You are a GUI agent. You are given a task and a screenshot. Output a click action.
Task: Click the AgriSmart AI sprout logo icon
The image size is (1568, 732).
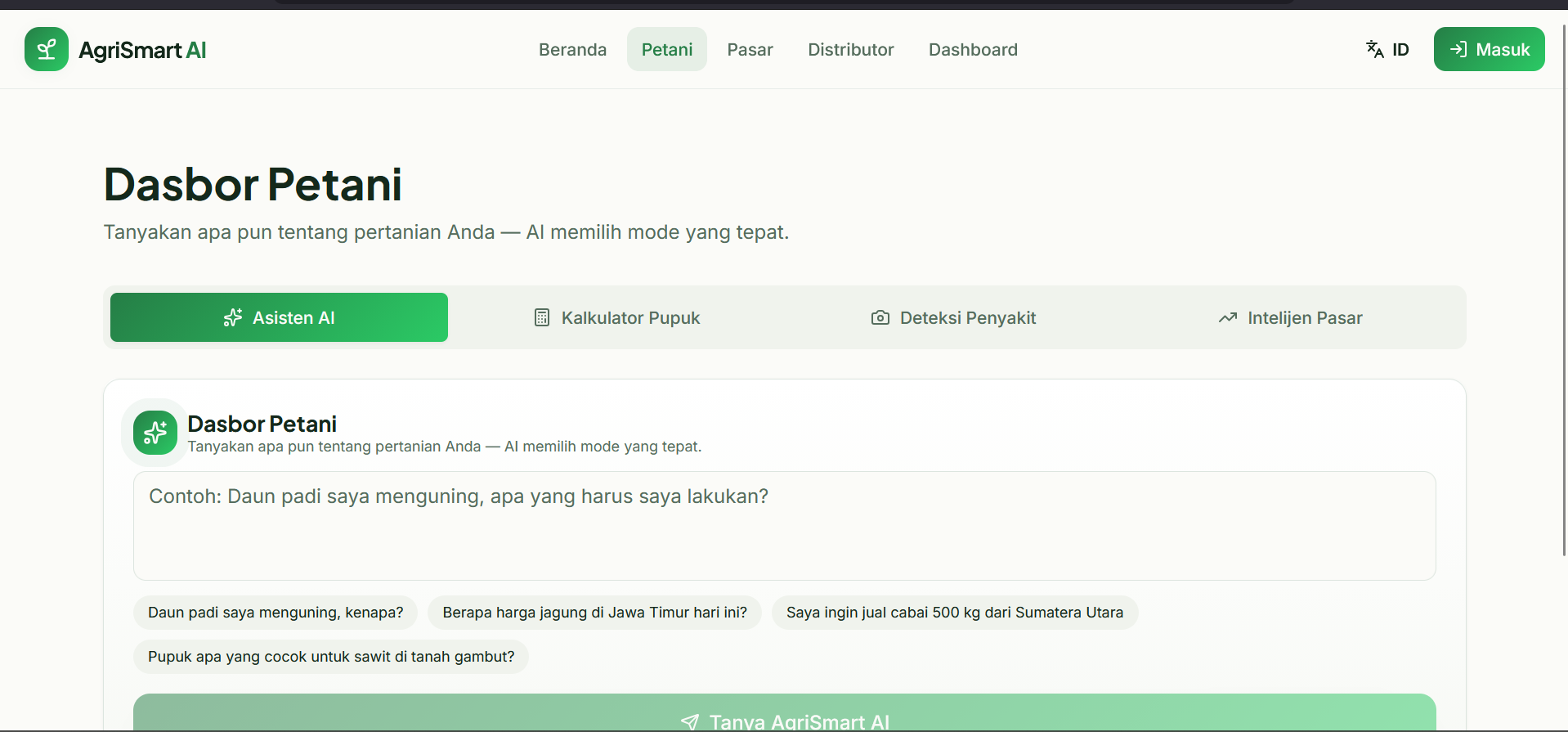47,49
